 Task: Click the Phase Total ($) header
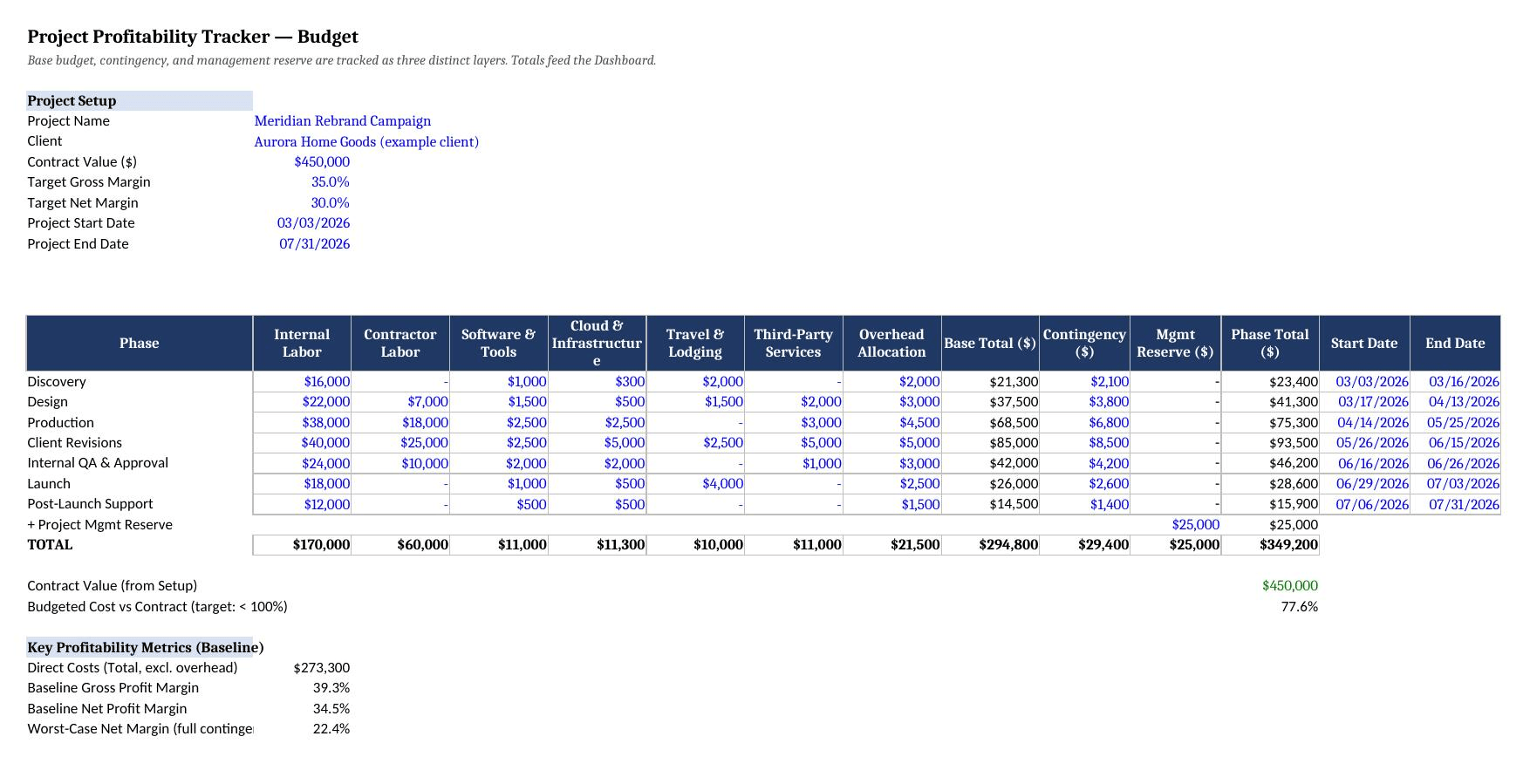(x=1270, y=344)
